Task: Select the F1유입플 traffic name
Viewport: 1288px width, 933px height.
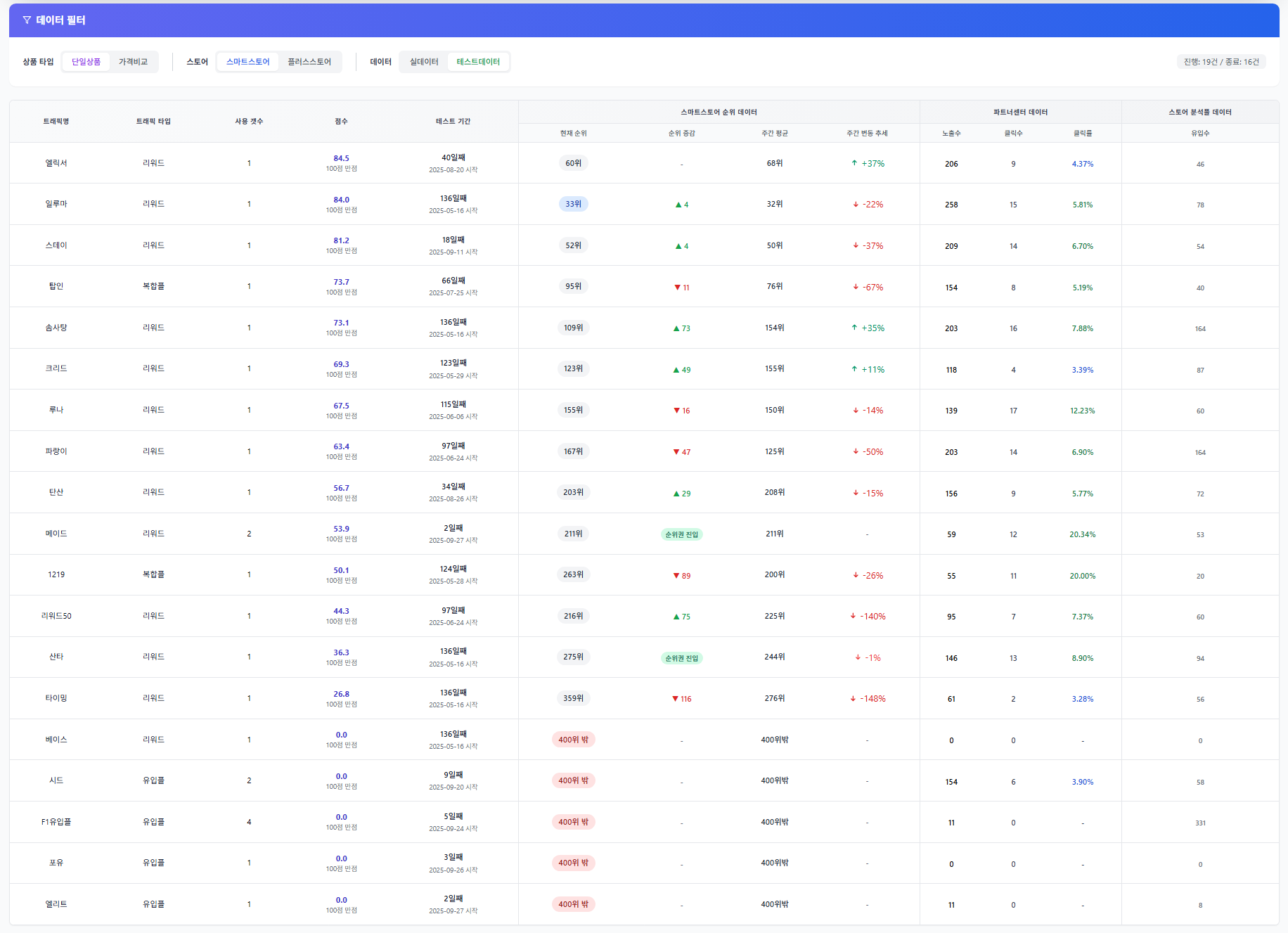Action: click(x=56, y=822)
